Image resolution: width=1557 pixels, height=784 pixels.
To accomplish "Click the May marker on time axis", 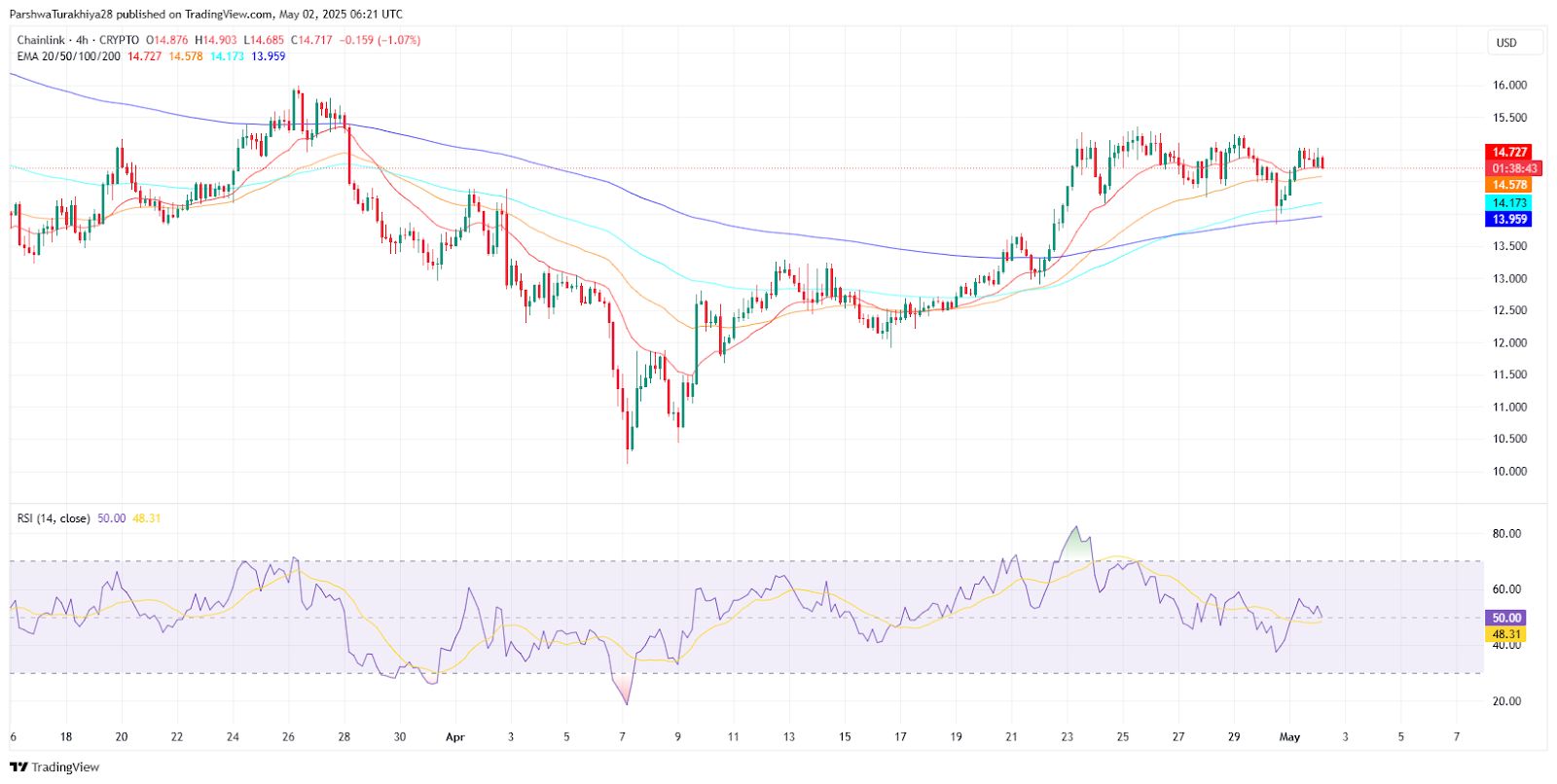I will [x=1289, y=737].
